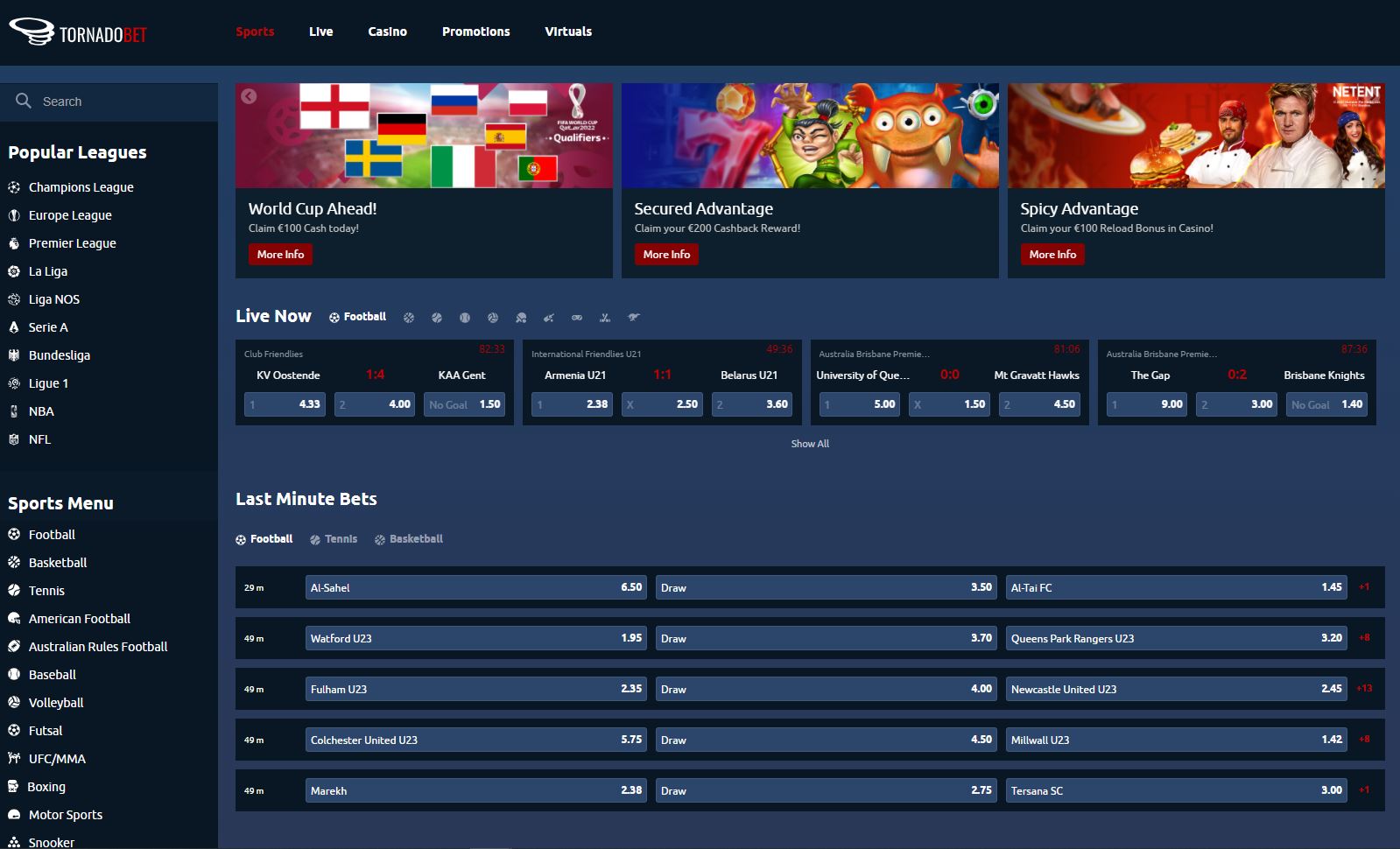Click Boxing glove icon in Sports Menu
1400x849 pixels.
(14, 786)
